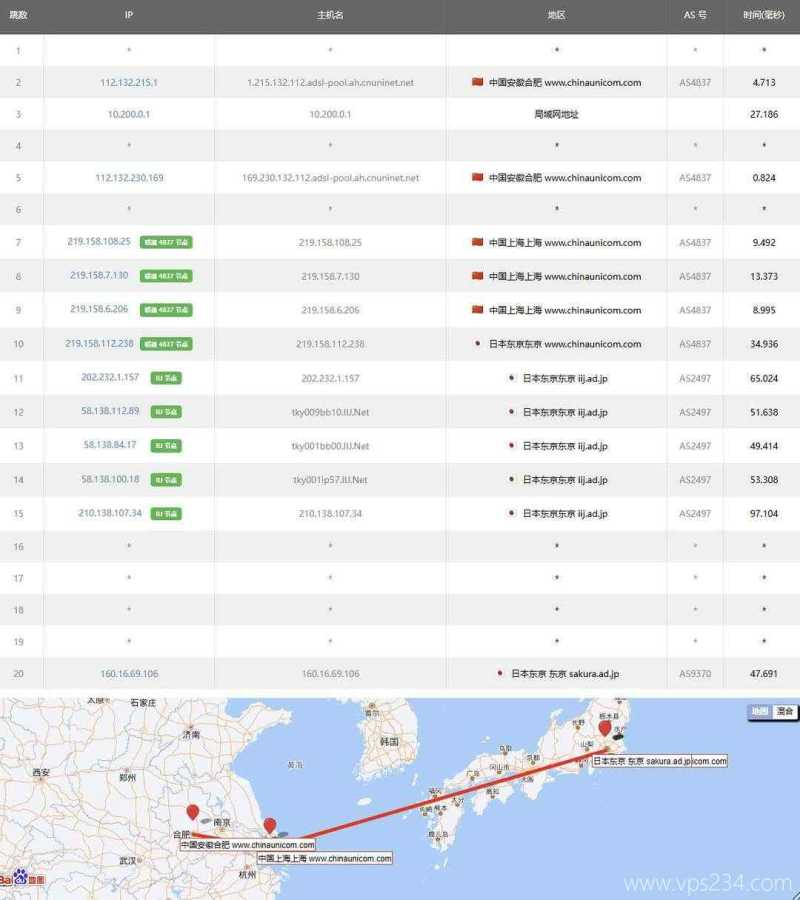Click the green IIJ badge beside 210.138.107.34

(x=166, y=514)
